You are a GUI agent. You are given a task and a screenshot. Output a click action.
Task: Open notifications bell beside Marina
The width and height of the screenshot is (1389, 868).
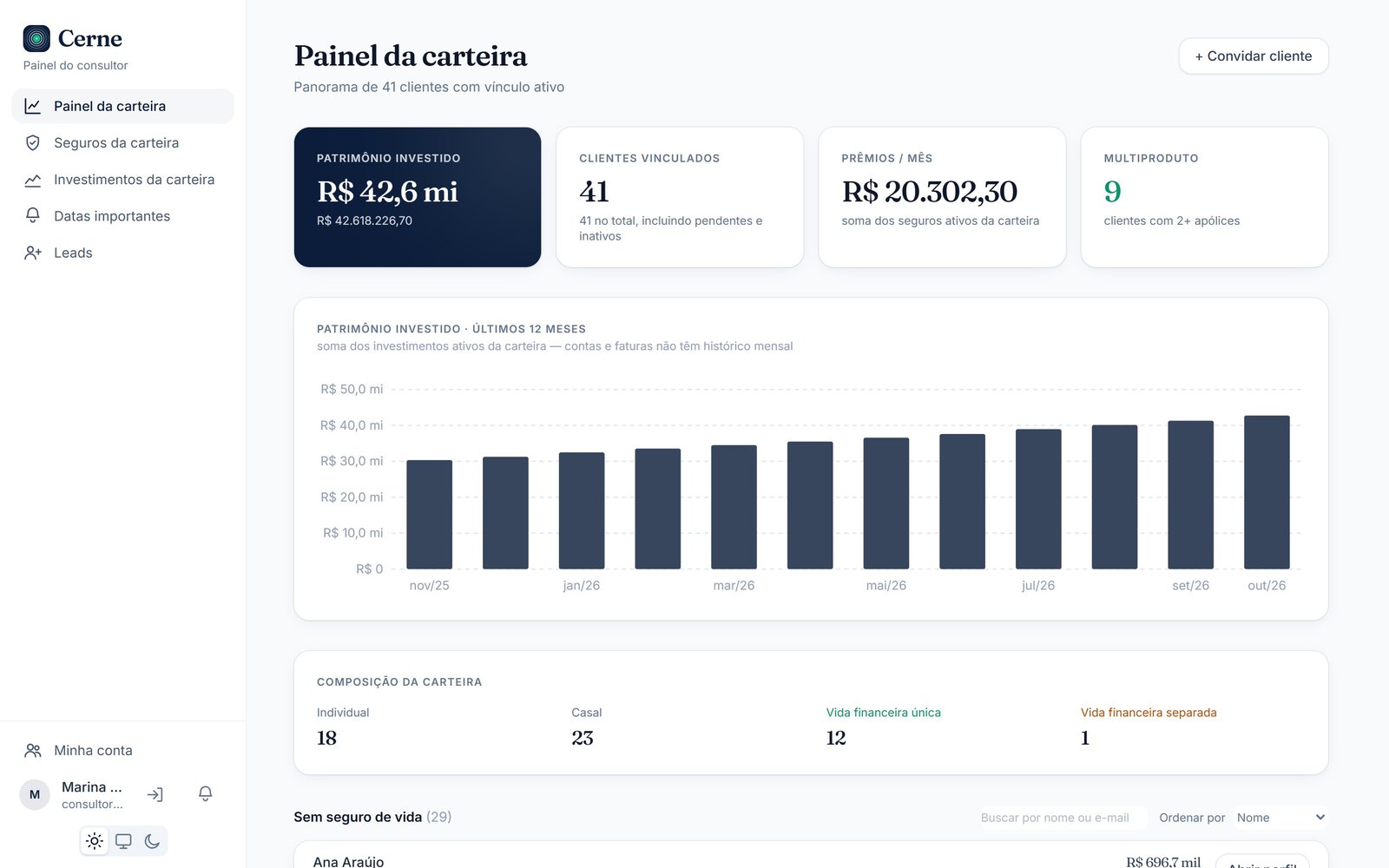coord(206,794)
